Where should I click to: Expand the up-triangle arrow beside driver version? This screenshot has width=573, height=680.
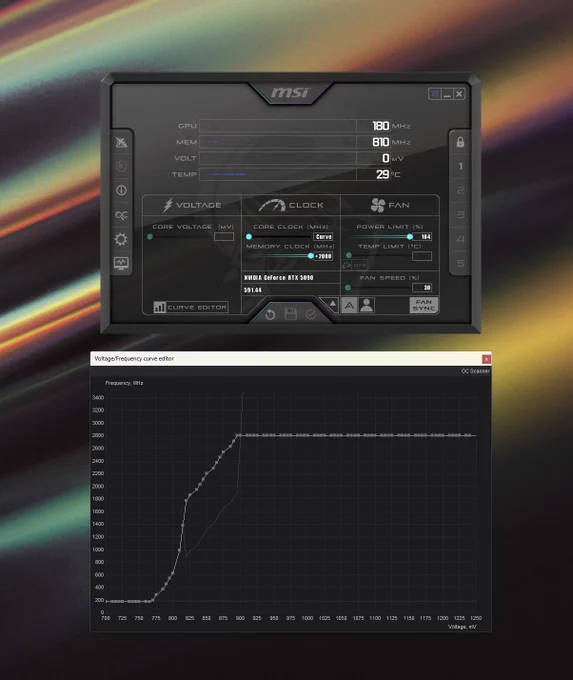tap(332, 304)
